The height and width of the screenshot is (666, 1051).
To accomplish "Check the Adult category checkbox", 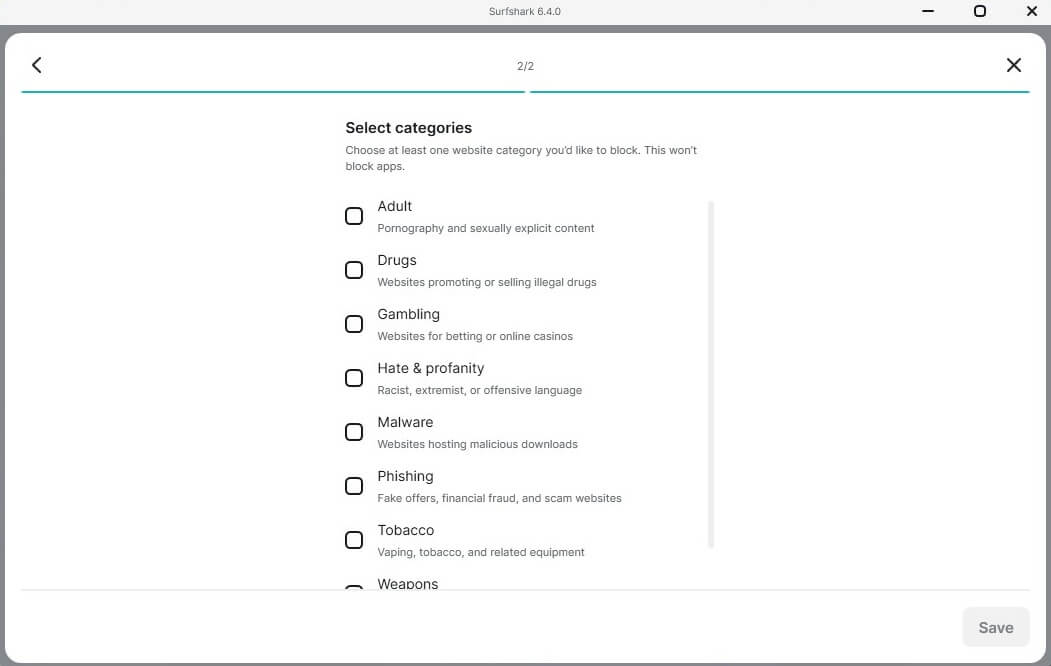I will pyautogui.click(x=354, y=215).
